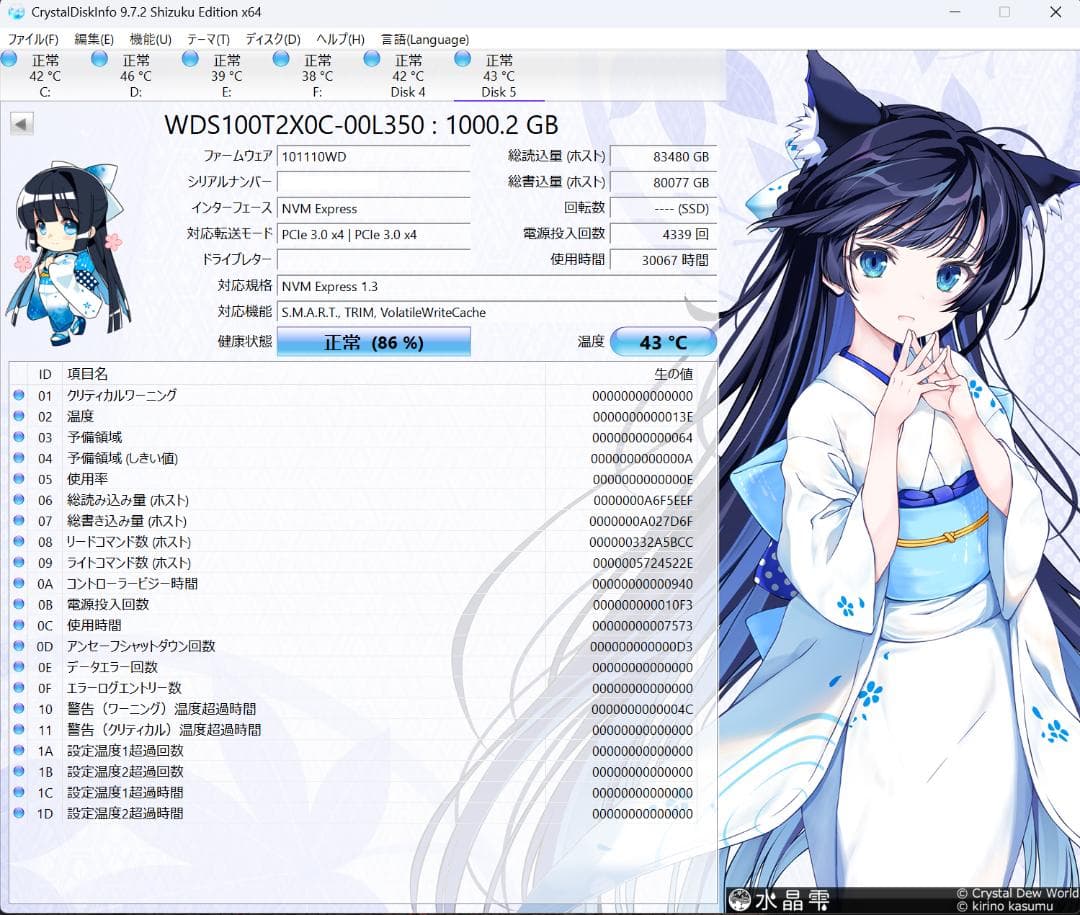Click the 43 °C temperature button

point(663,342)
